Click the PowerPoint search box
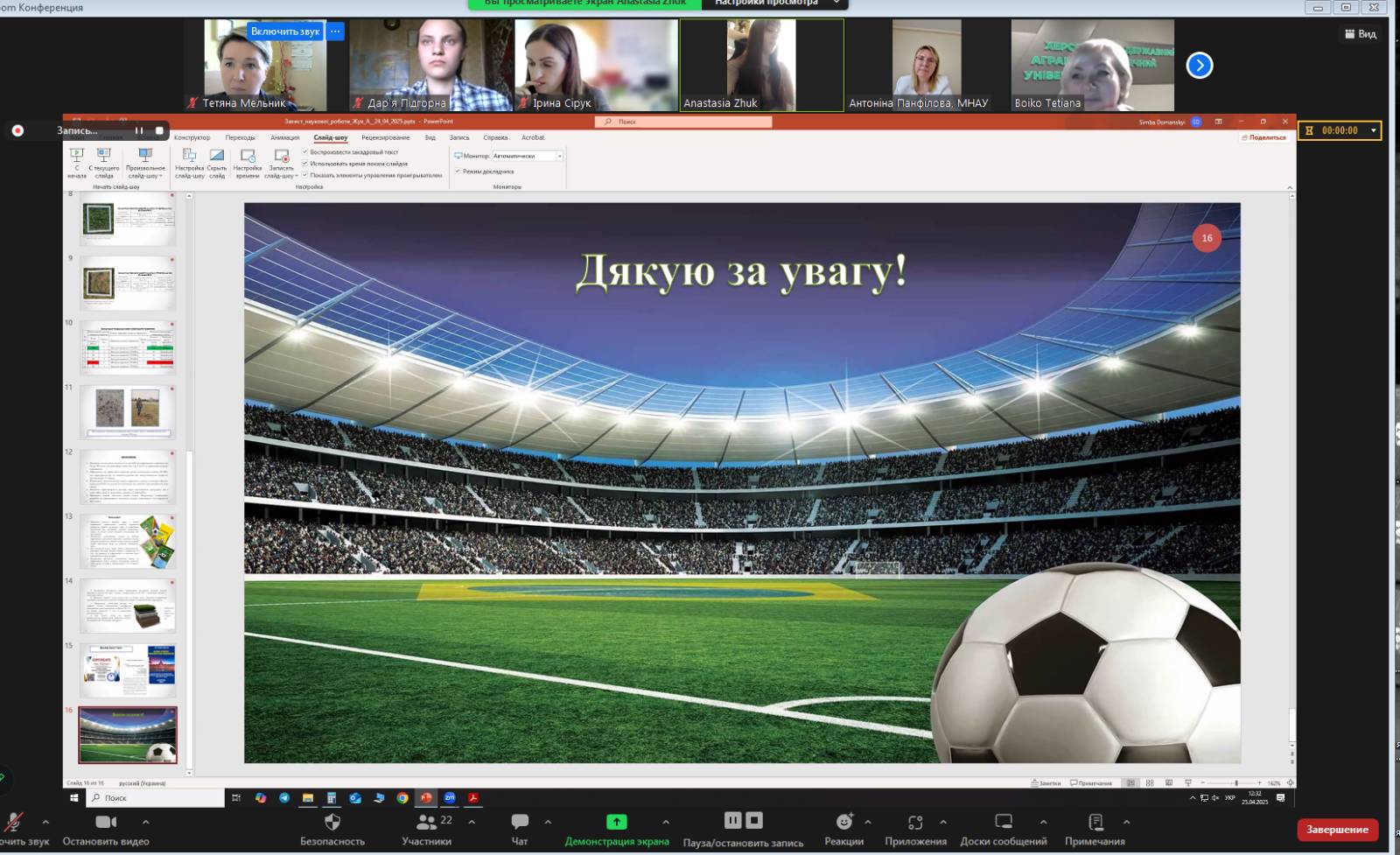Viewport: 1400px width, 855px height. (683, 122)
